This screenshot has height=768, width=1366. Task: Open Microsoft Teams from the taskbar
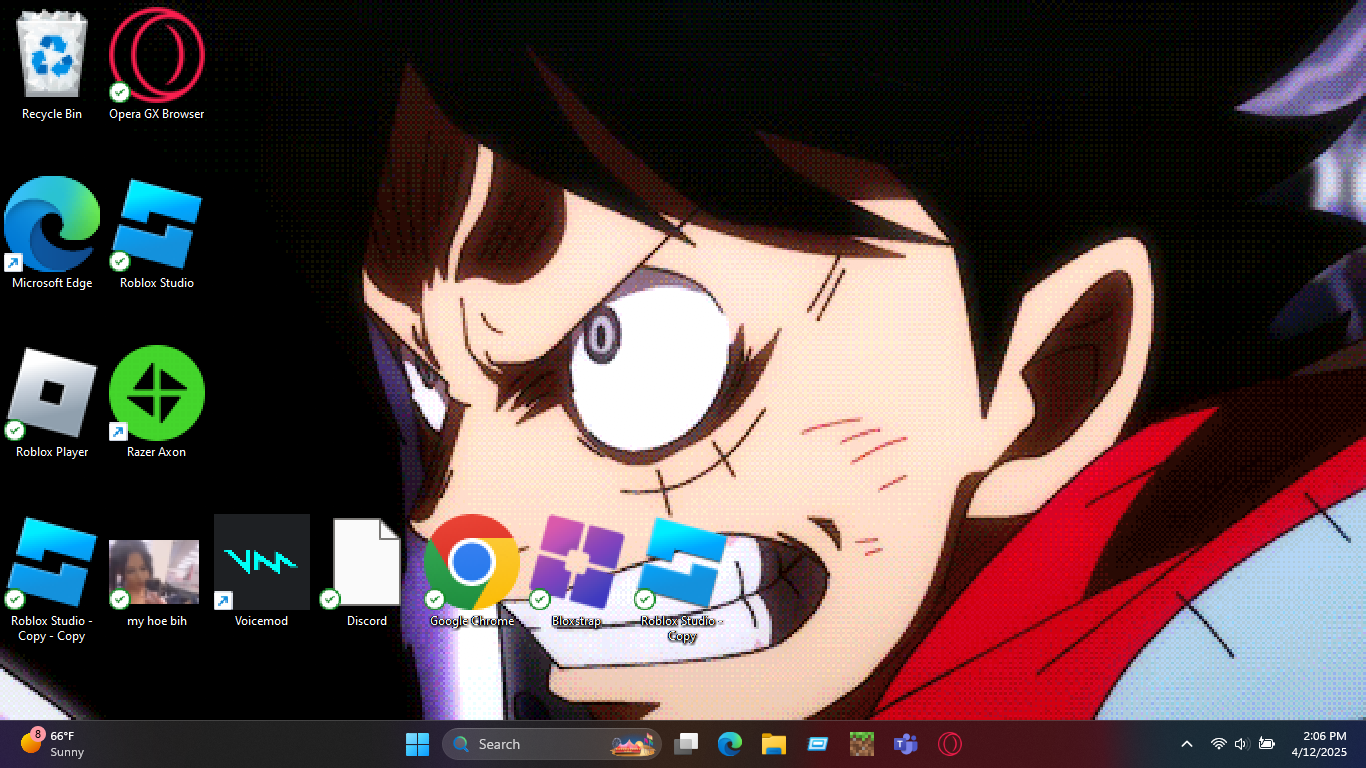[906, 744]
